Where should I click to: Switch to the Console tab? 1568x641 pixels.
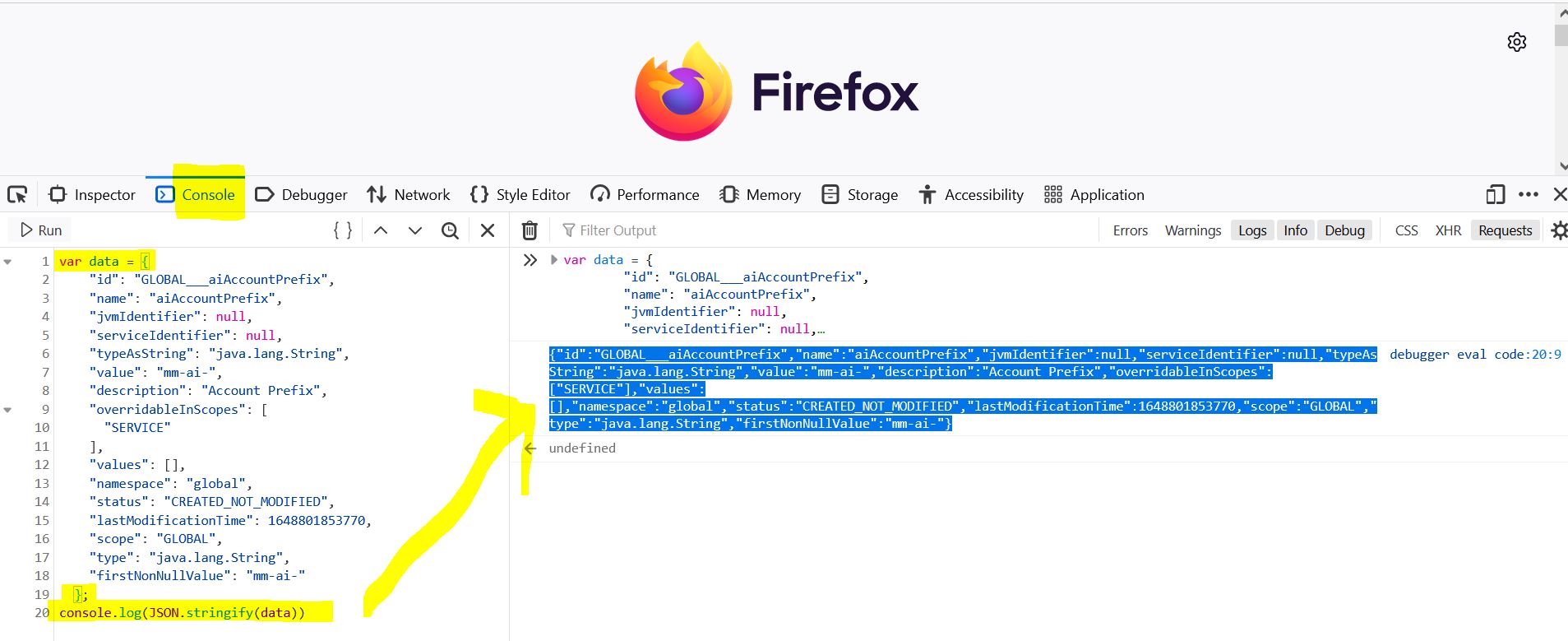196,195
